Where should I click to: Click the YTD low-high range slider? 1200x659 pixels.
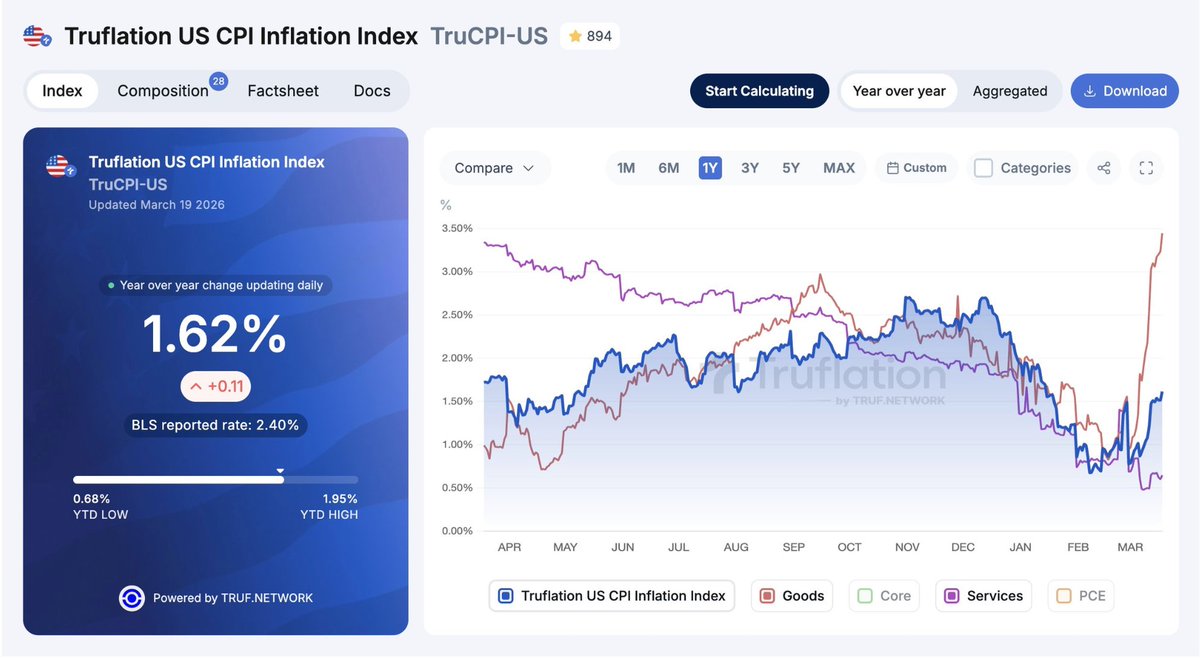pos(215,480)
